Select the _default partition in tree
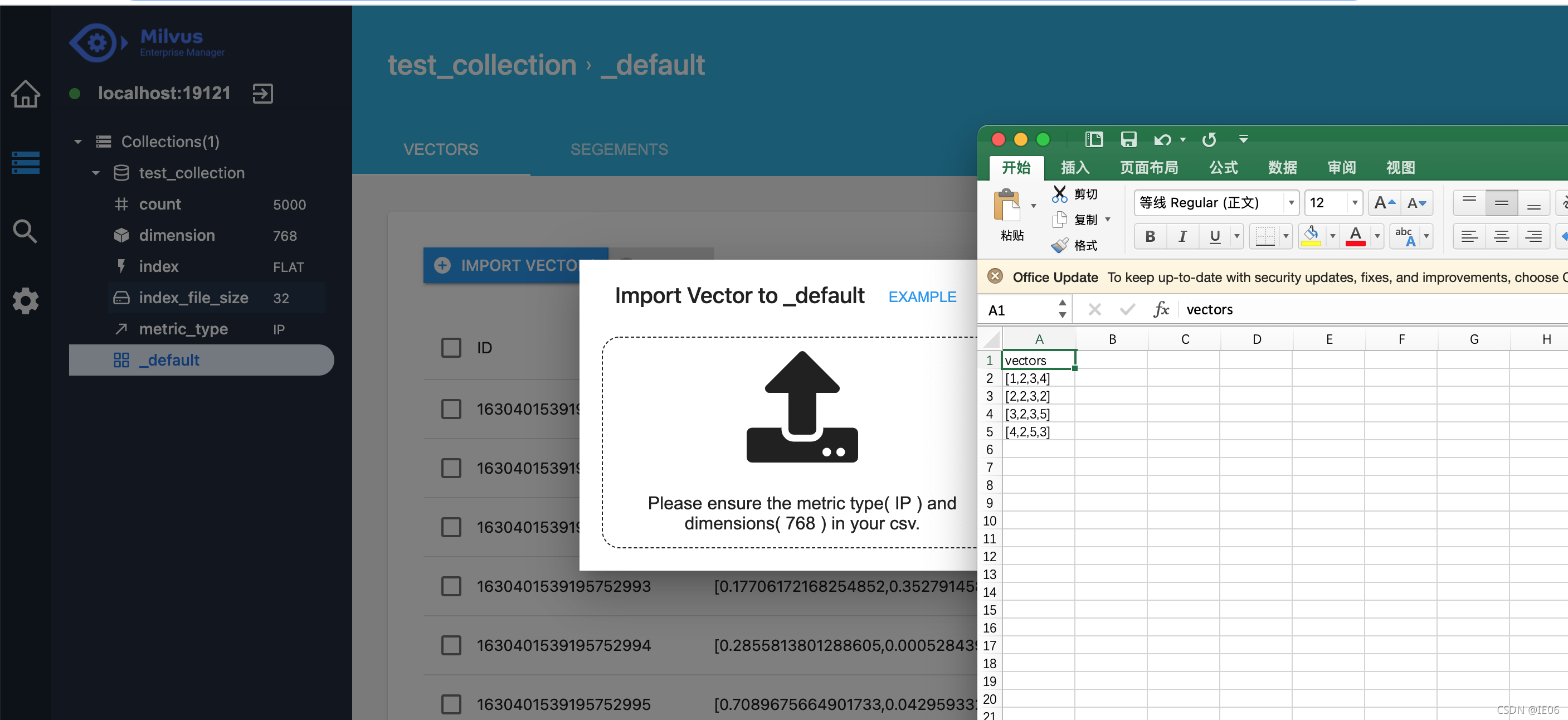The width and height of the screenshot is (1568, 720). 202,359
